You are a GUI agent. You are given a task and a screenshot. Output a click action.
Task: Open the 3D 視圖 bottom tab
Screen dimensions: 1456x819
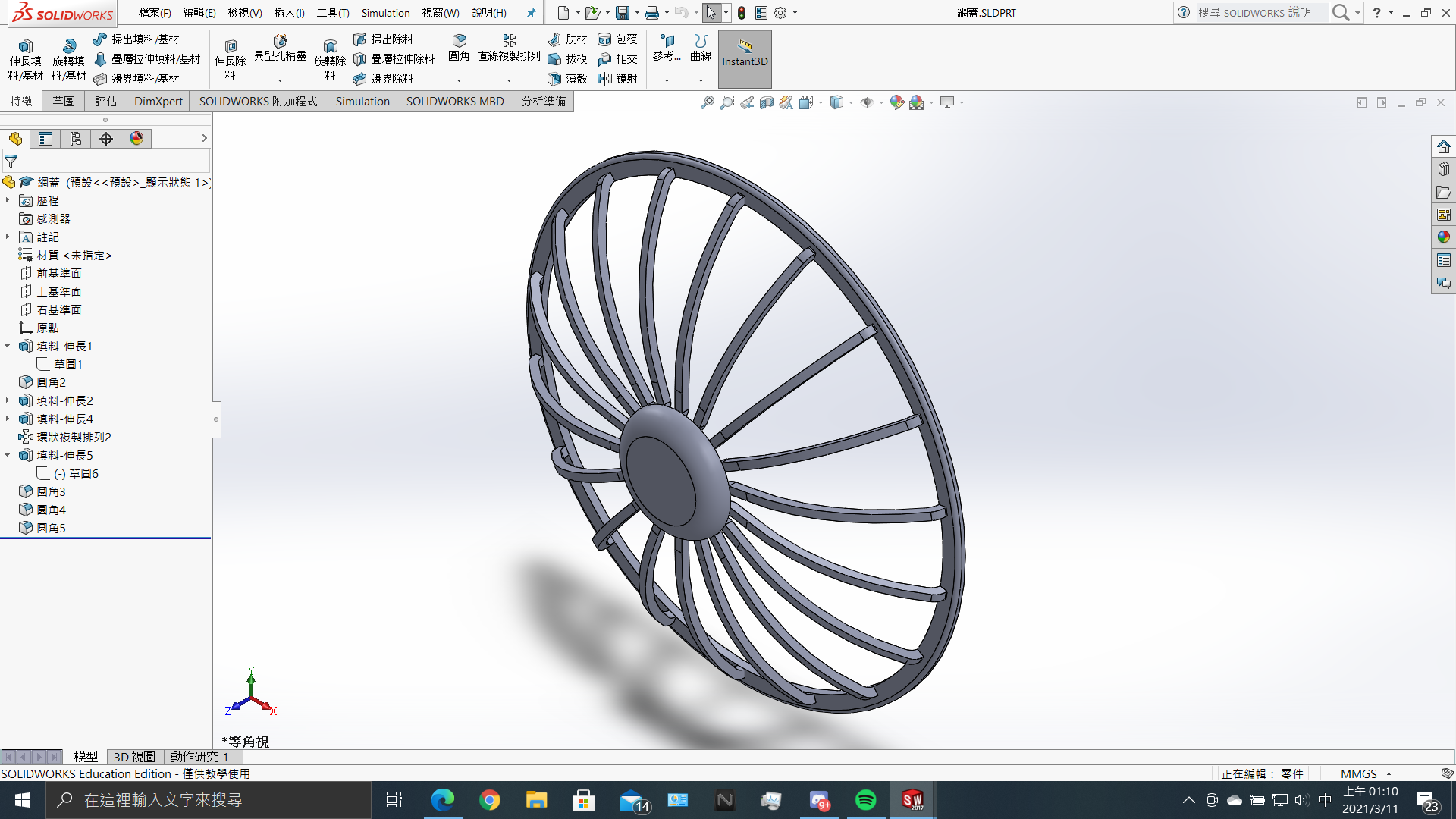pyautogui.click(x=134, y=757)
